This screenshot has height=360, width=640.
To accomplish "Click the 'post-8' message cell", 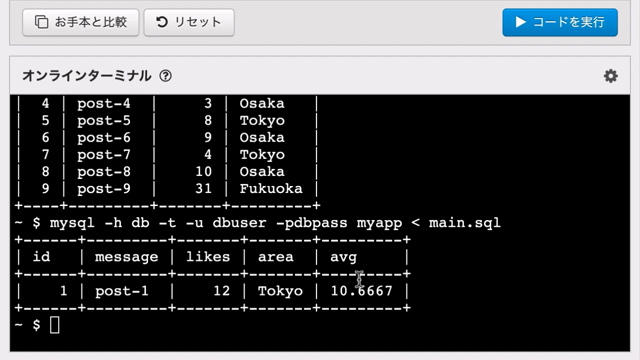I will pos(104,171).
